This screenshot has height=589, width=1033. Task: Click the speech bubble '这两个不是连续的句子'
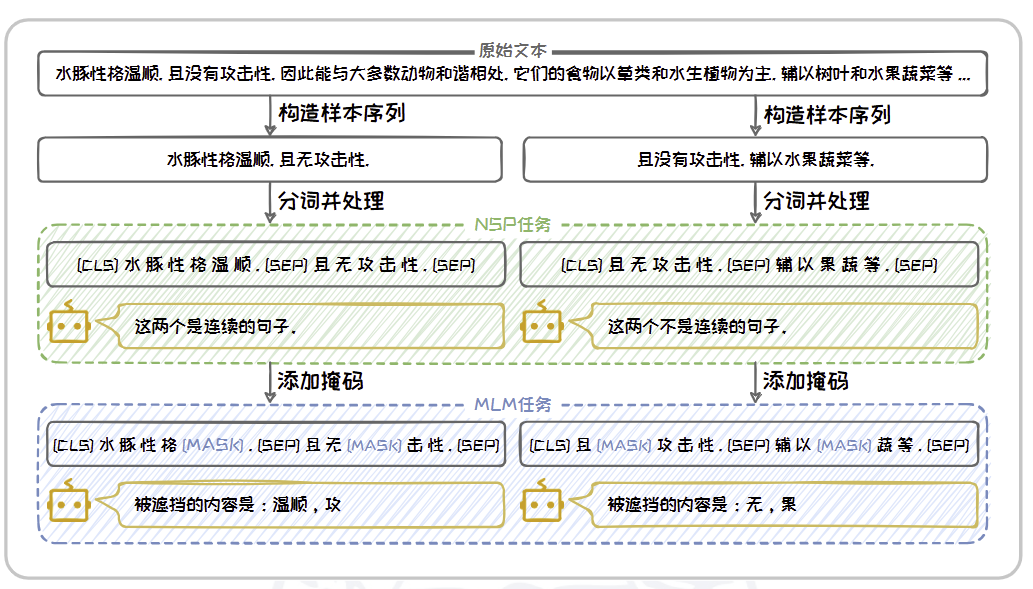(x=780, y=326)
